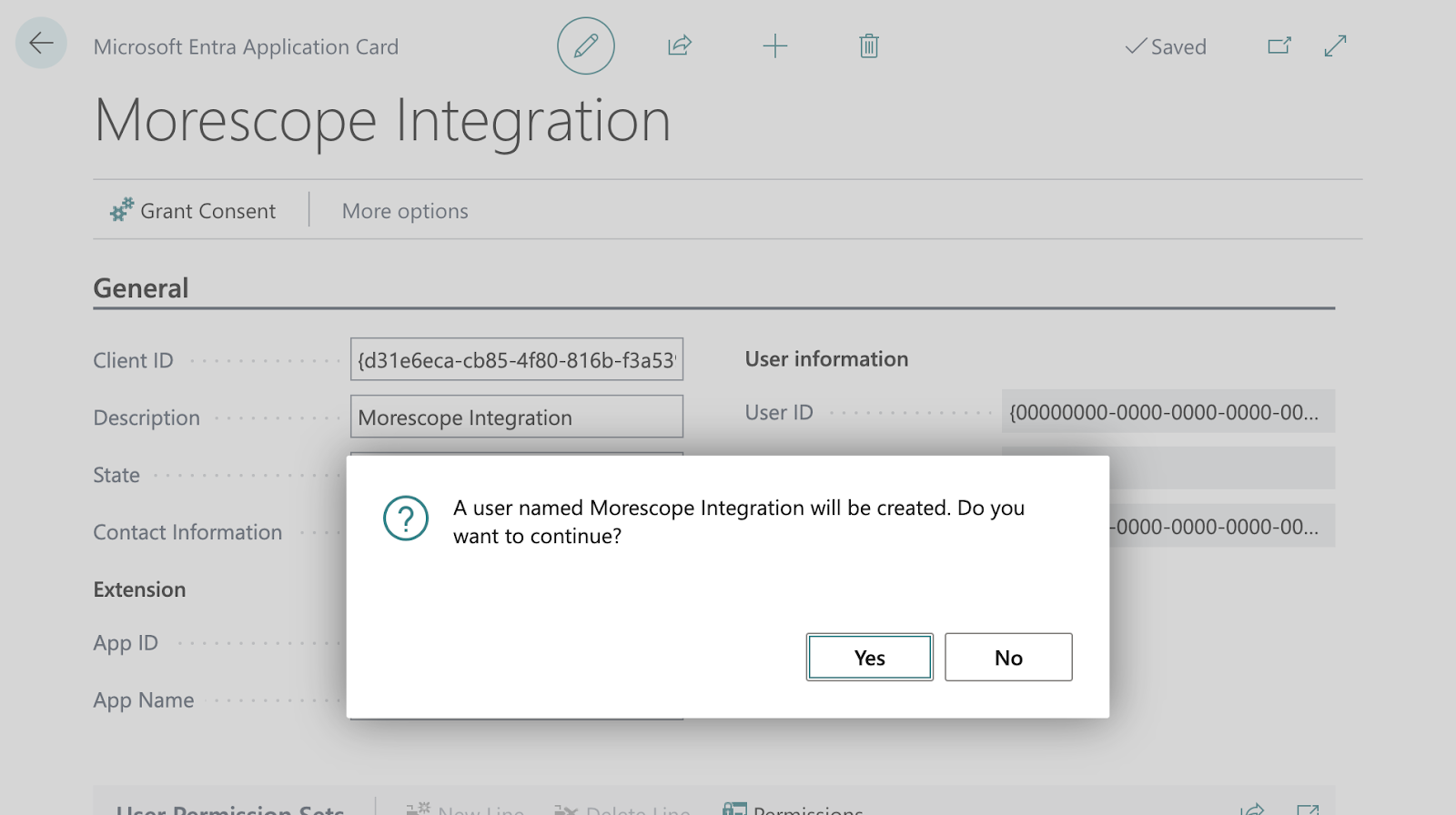Decline with No button
This screenshot has height=815, width=1456.
[x=1008, y=657]
